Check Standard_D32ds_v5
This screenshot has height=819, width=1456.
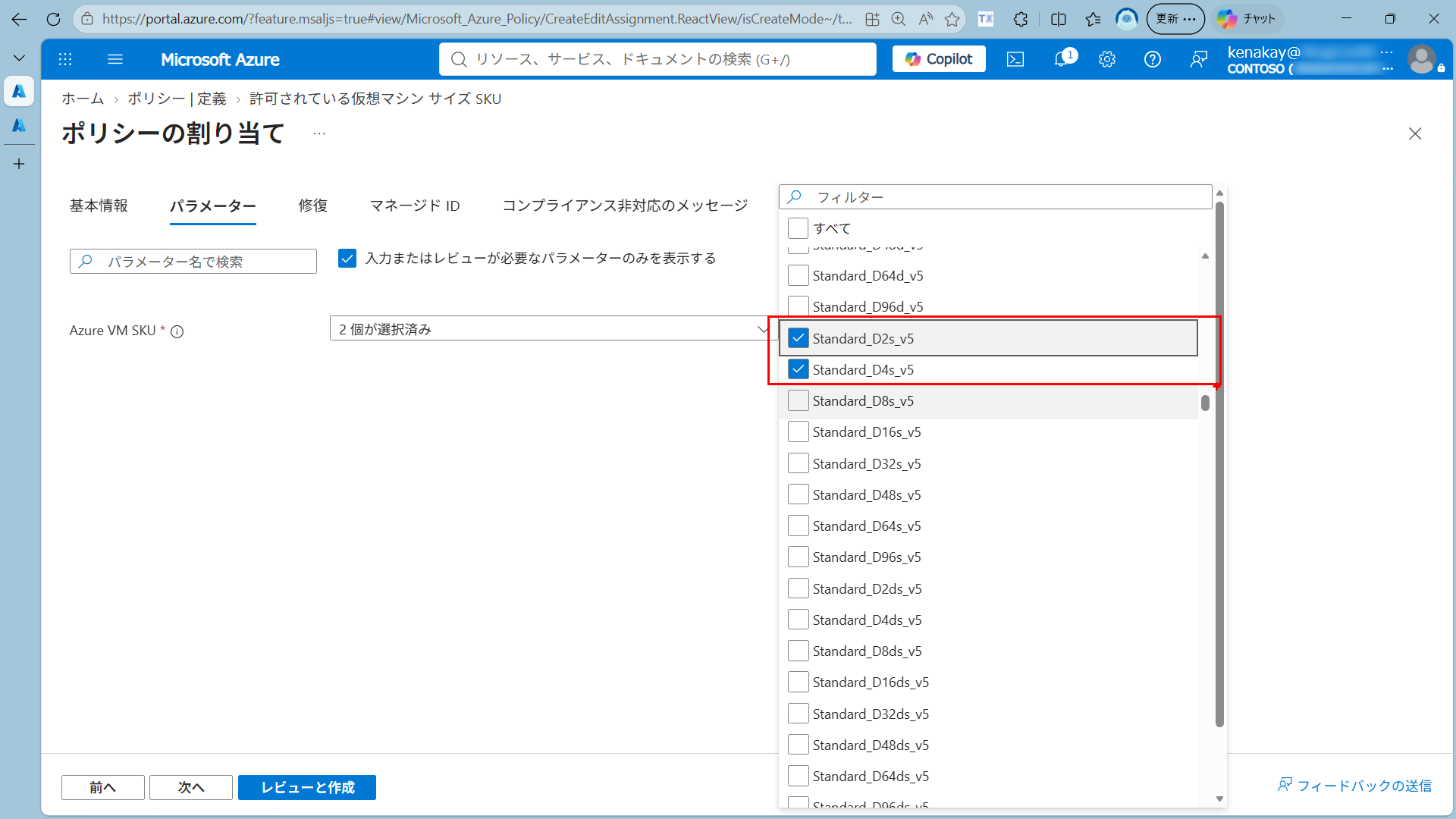(x=798, y=714)
